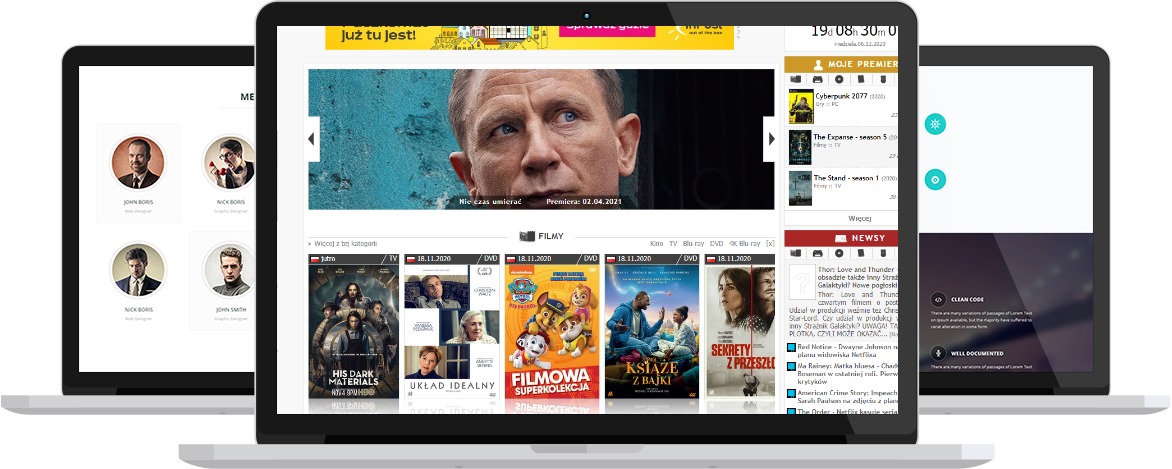
Task: Click John Boris avatar on left laptop
Action: [x=138, y=163]
